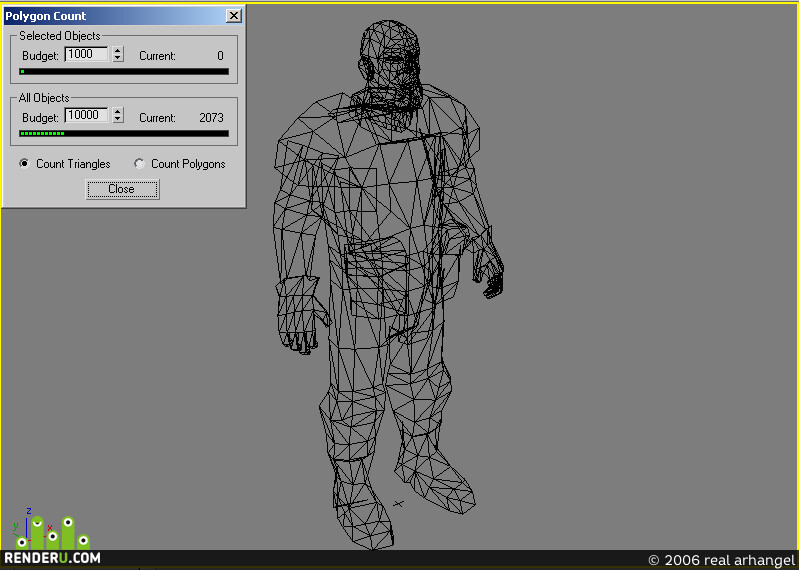Select the Count Polygons radio button
The width and height of the screenshot is (799, 570).
coord(139,164)
